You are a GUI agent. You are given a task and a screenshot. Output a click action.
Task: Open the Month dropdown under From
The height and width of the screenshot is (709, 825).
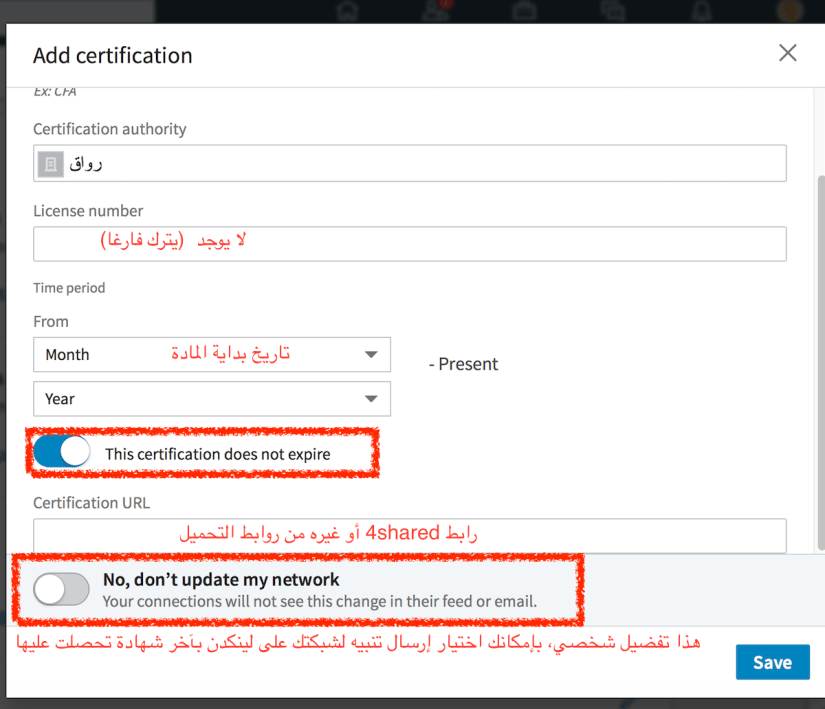(212, 354)
